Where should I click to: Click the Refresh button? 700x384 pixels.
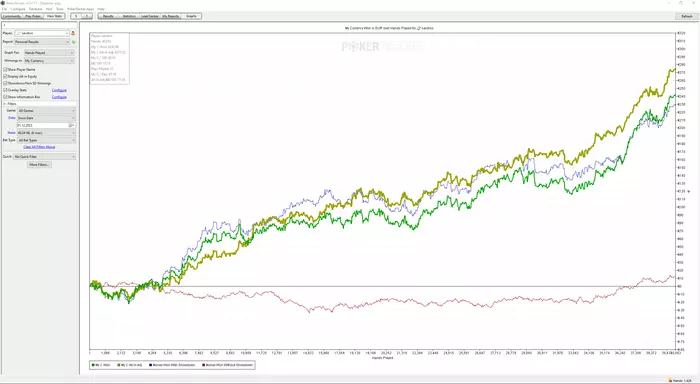pos(687,16)
